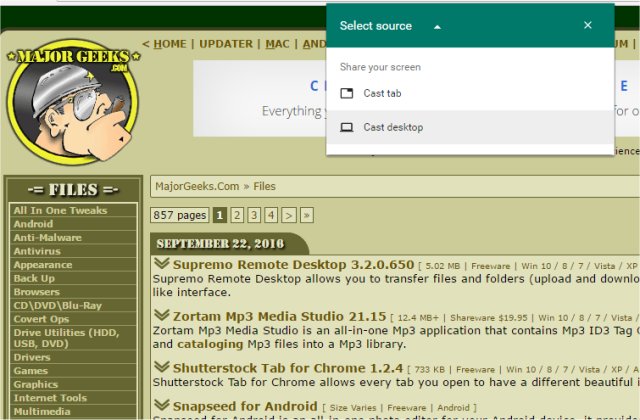The image size is (640, 420).
Task: Open Back Up category
Action: click(73, 278)
